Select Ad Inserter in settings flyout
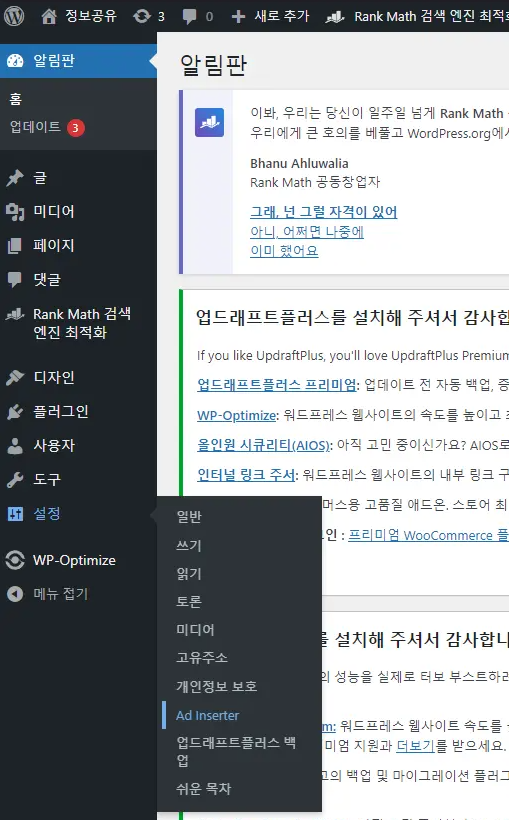This screenshot has height=820, width=510. point(208,715)
